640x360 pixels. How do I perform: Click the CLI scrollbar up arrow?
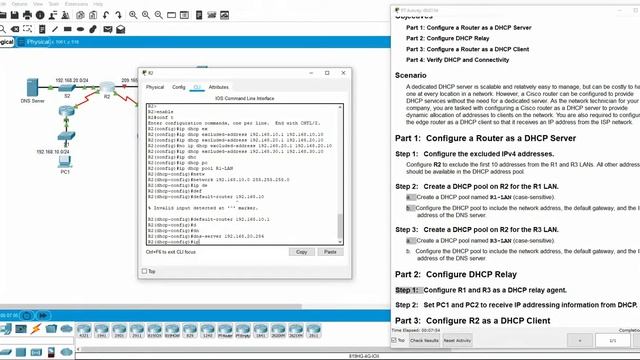click(x=340, y=107)
